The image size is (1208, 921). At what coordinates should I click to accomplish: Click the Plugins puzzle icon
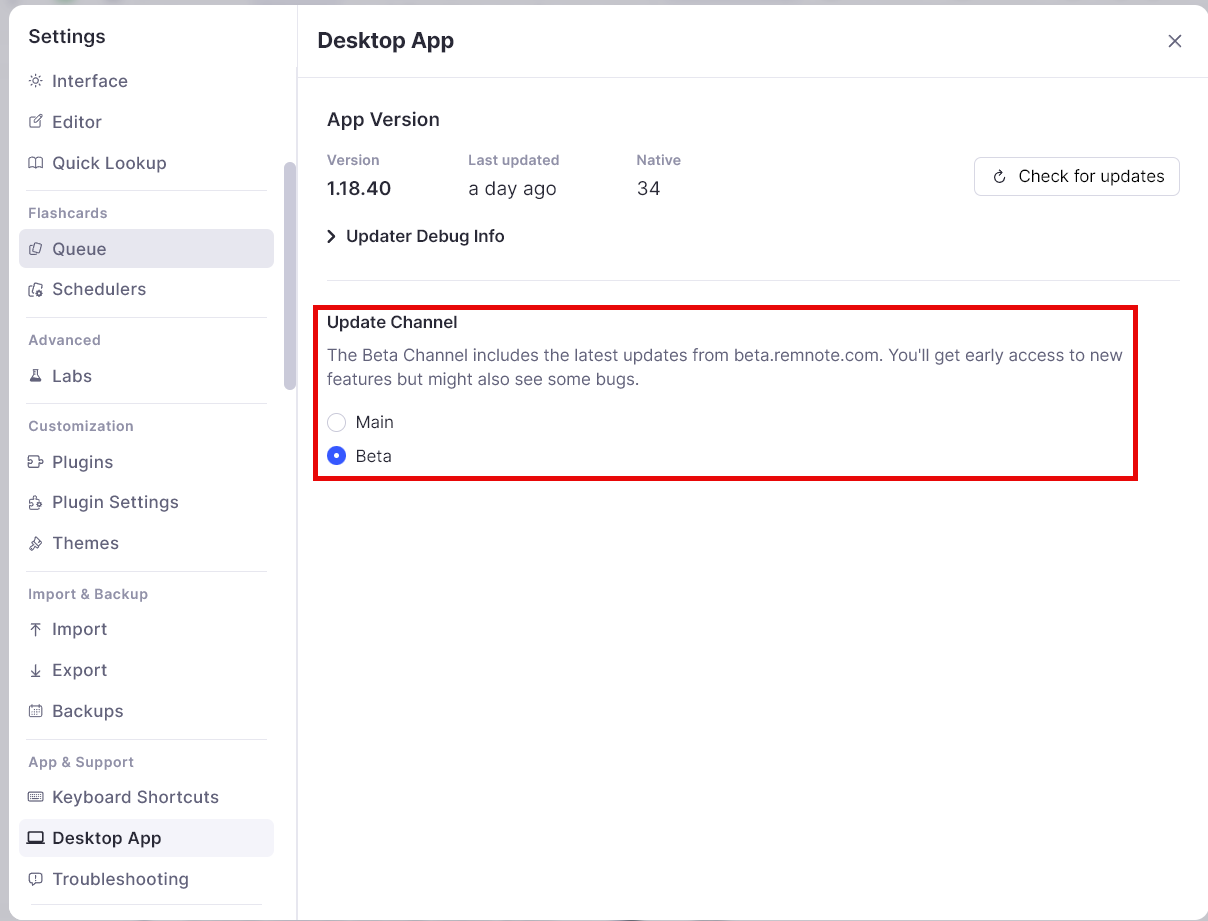36,462
